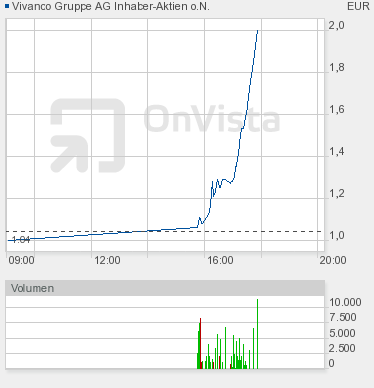This screenshot has height=388, width=374.
Task: Click the EUR currency label
Action: point(358,6)
